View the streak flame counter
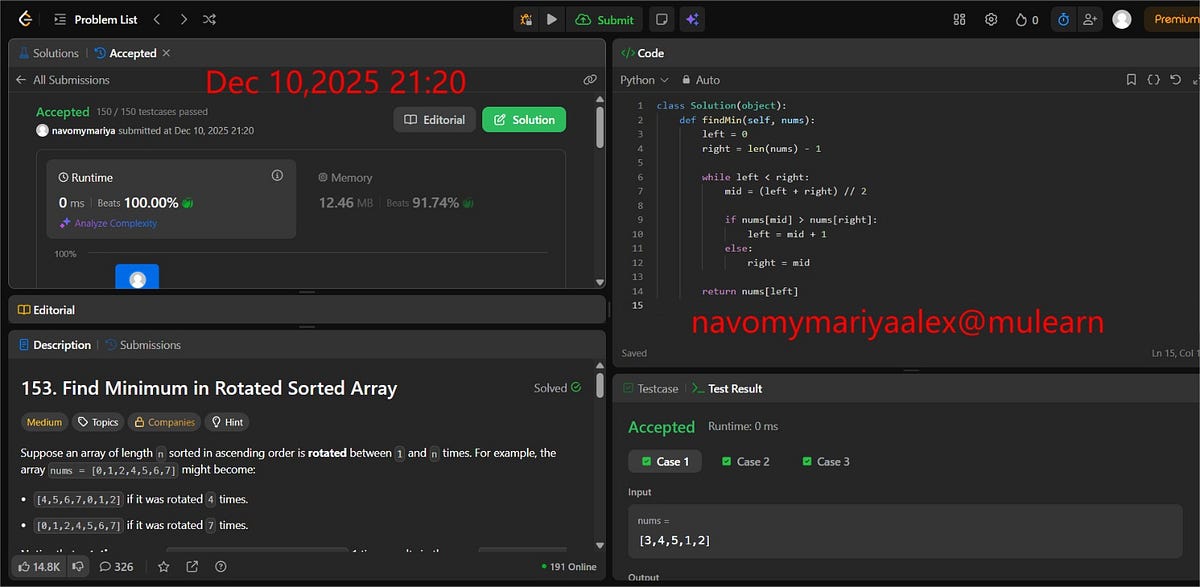The height and width of the screenshot is (587, 1200). coord(1026,19)
